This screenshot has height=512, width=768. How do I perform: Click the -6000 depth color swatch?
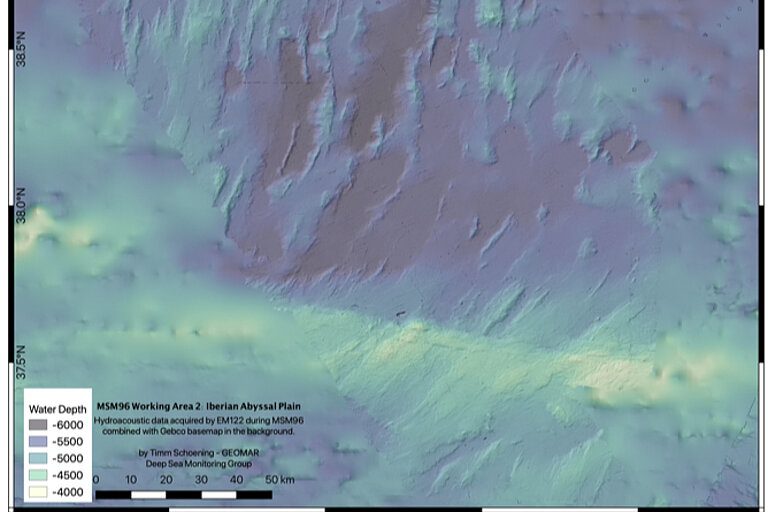(x=38, y=425)
